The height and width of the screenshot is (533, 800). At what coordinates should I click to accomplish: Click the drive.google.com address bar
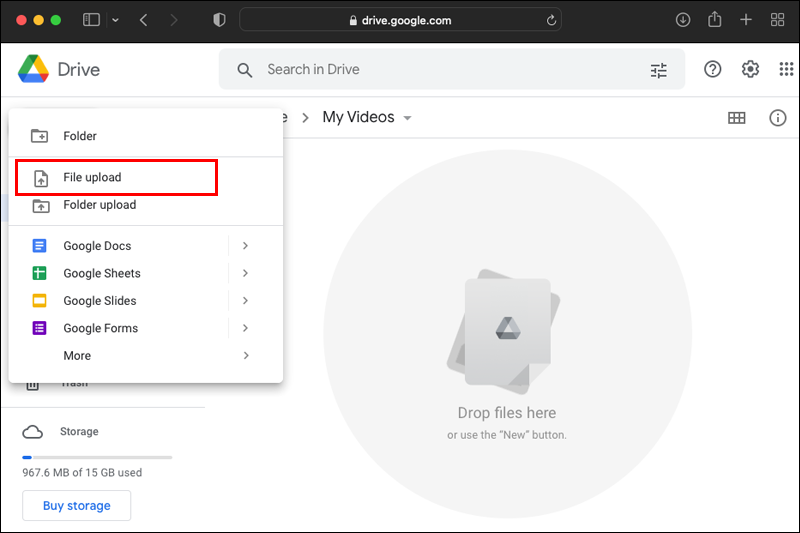401,20
